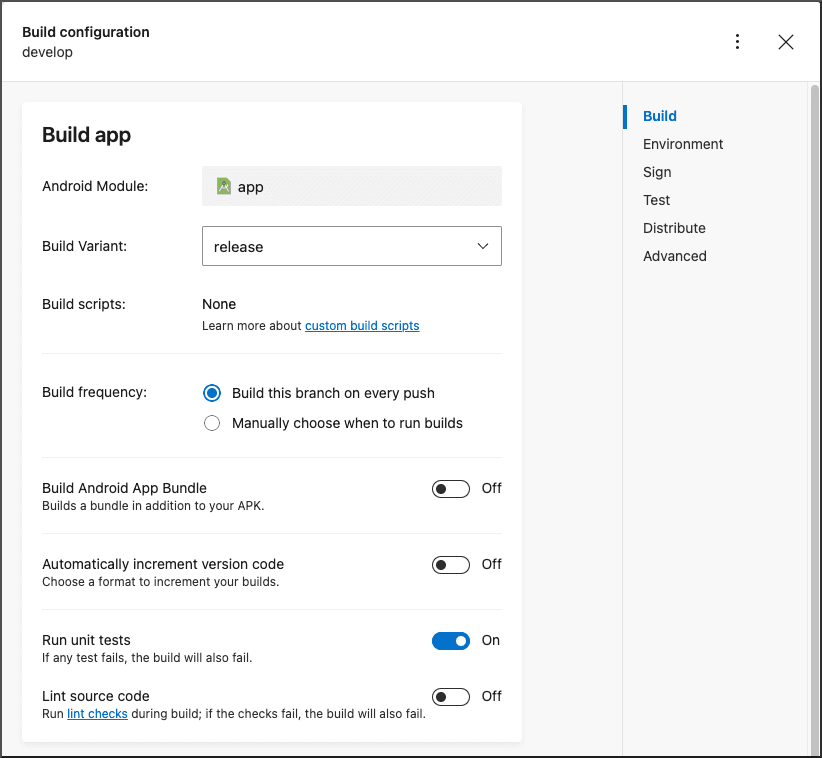Click the Build Variant chevron arrow
822x758 pixels.
point(483,246)
